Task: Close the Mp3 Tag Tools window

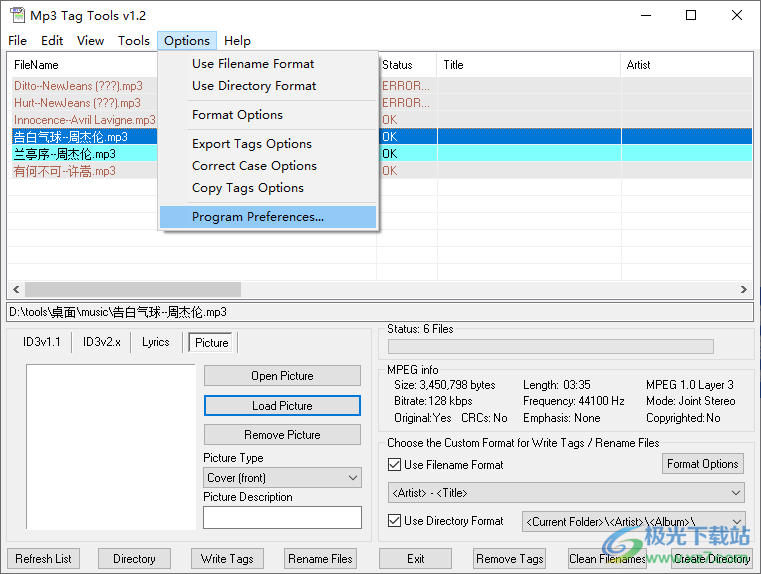Action: coord(737,15)
